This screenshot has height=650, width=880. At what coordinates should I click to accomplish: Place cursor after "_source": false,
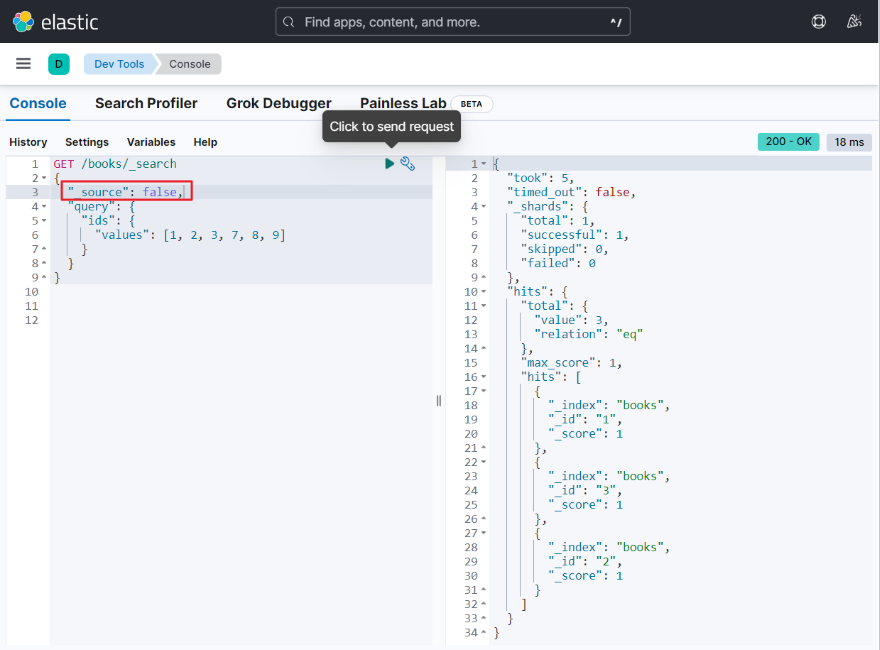point(184,192)
